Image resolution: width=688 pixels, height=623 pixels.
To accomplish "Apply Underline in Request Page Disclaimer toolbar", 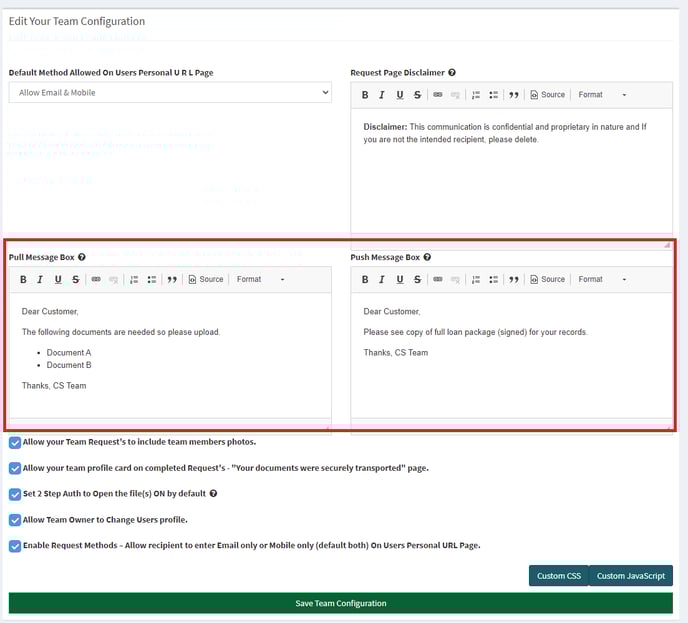I will (400, 95).
